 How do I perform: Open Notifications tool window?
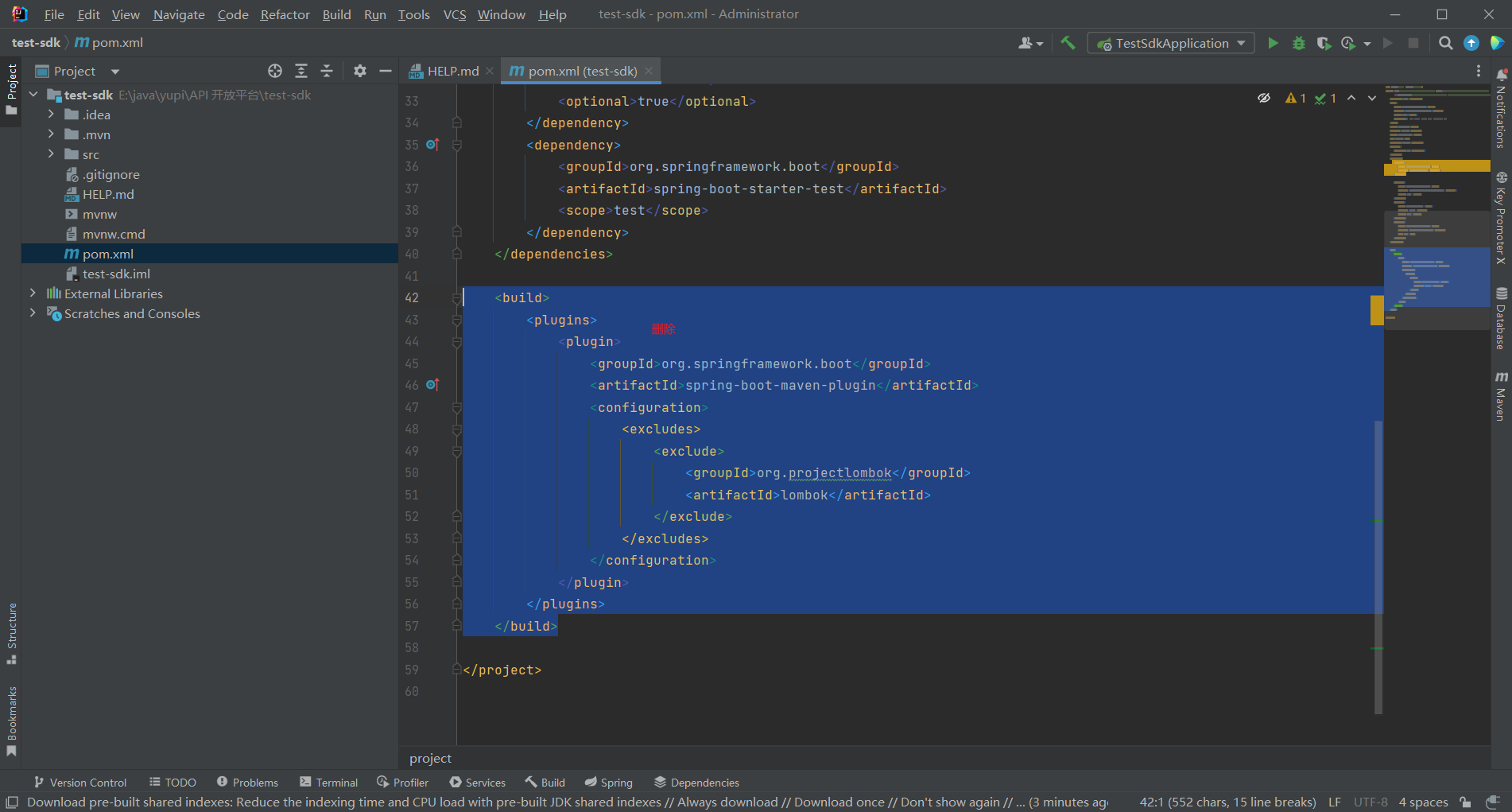[x=1501, y=108]
